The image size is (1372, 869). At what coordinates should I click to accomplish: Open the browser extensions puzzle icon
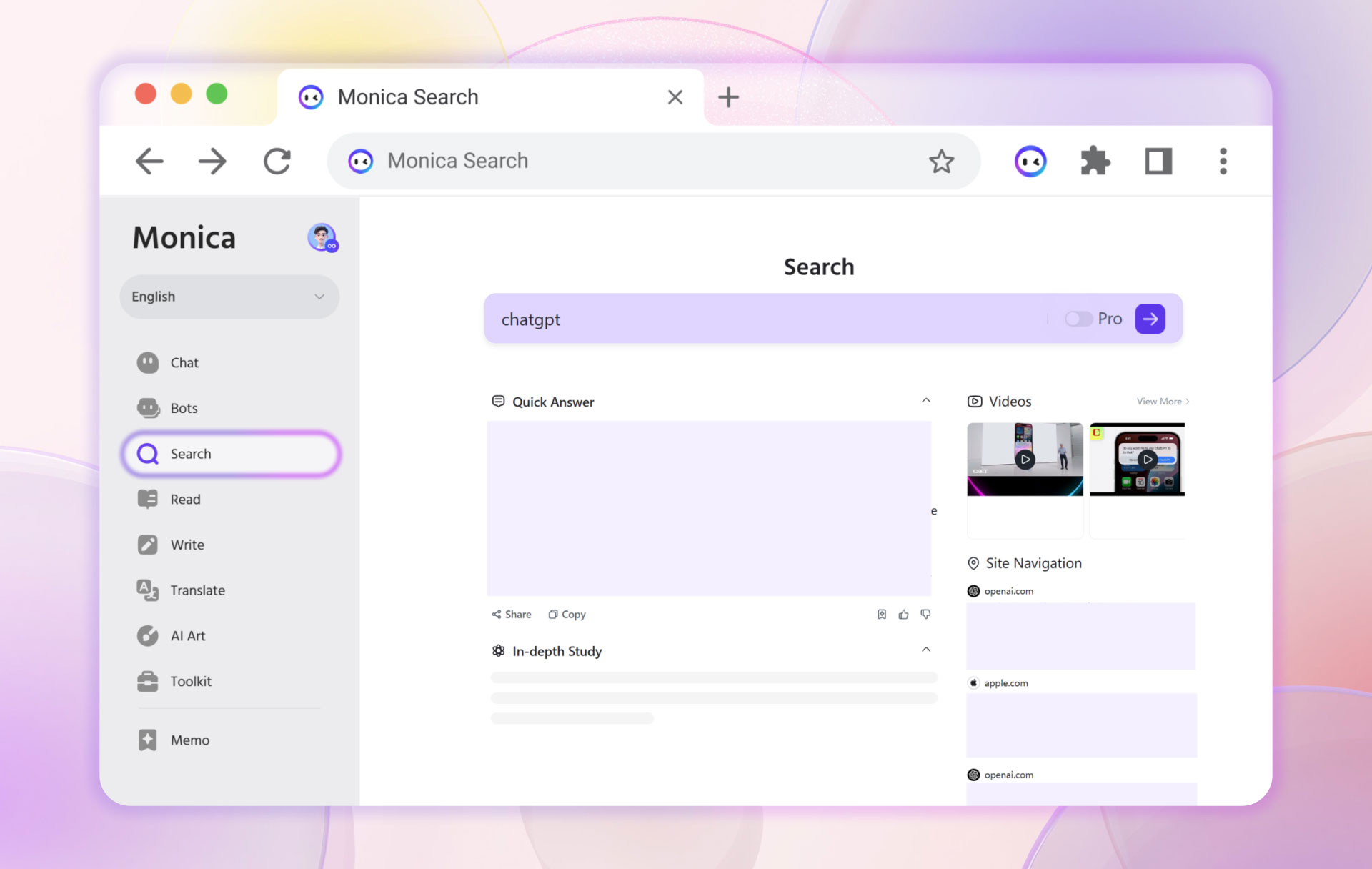(x=1095, y=162)
